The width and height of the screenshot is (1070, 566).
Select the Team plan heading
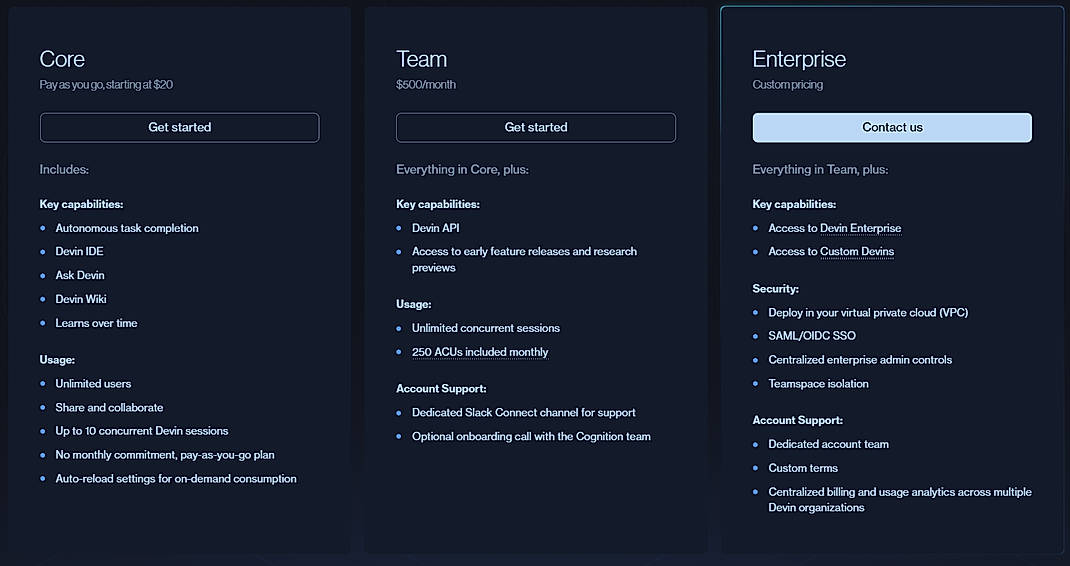(x=421, y=59)
